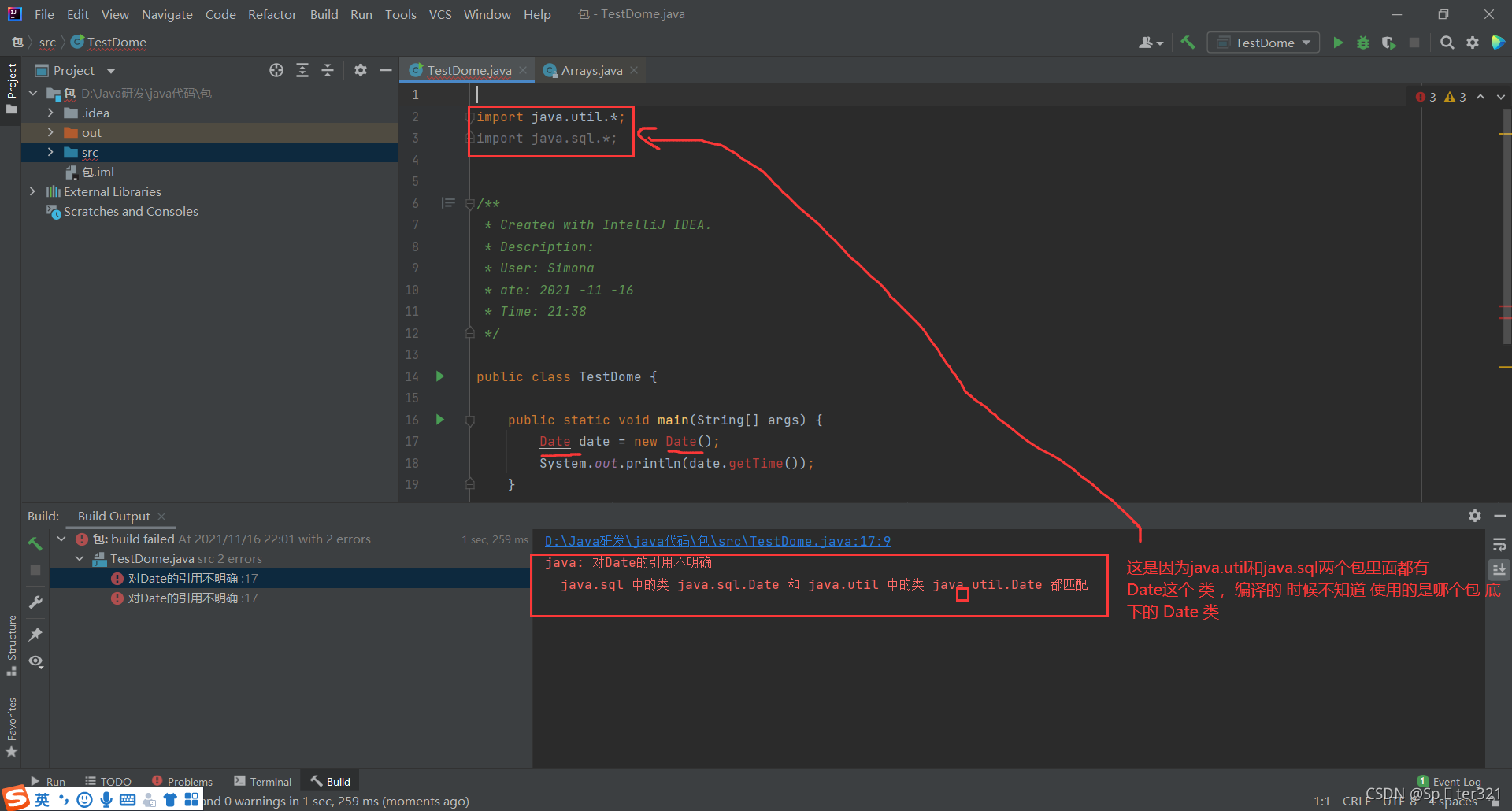The height and width of the screenshot is (811, 1512).
Task: Close the Arrays.java tab
Action: click(634, 70)
